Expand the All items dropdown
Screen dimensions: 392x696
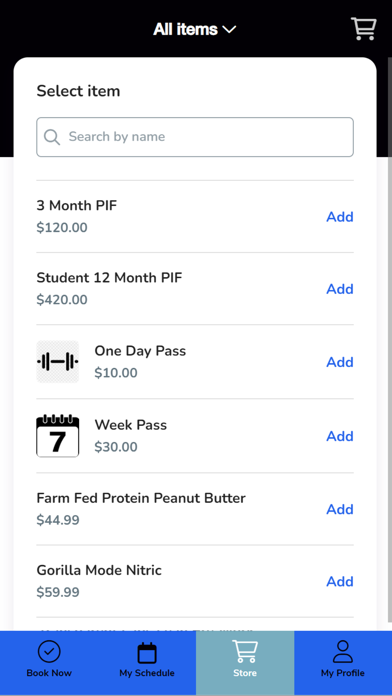pyautogui.click(x=194, y=29)
